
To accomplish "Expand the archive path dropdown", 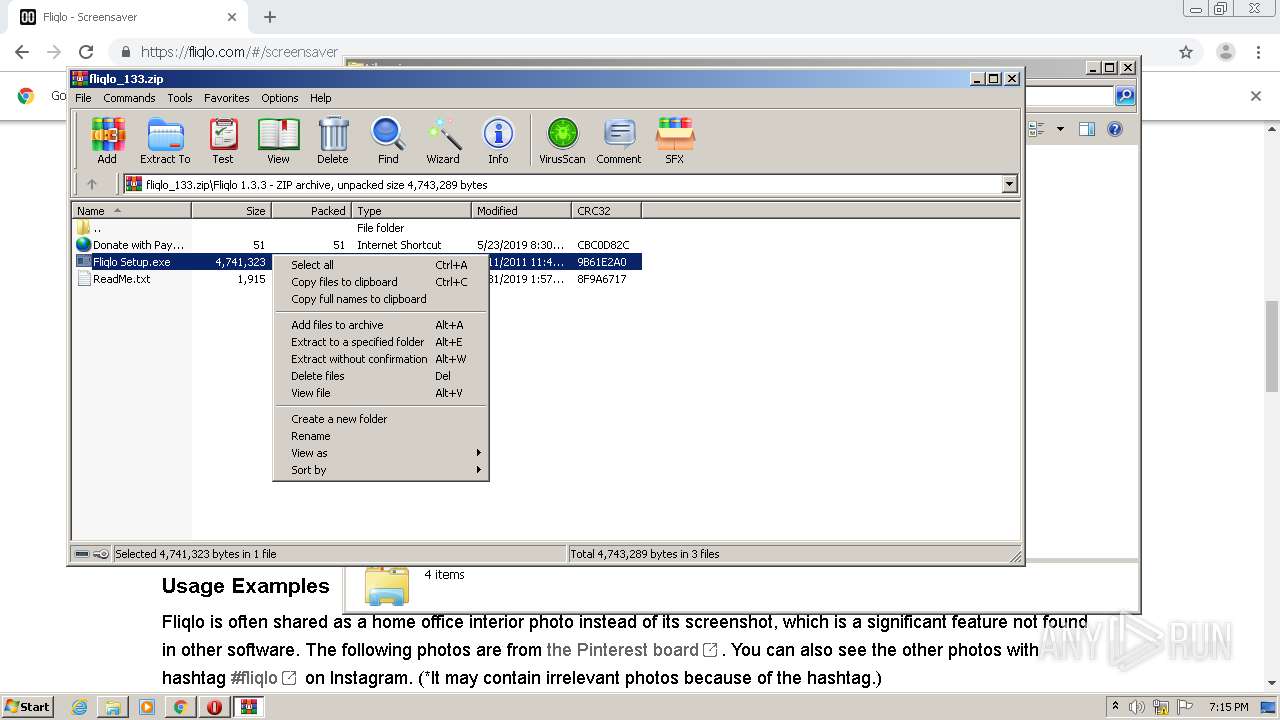I will click(x=1009, y=184).
